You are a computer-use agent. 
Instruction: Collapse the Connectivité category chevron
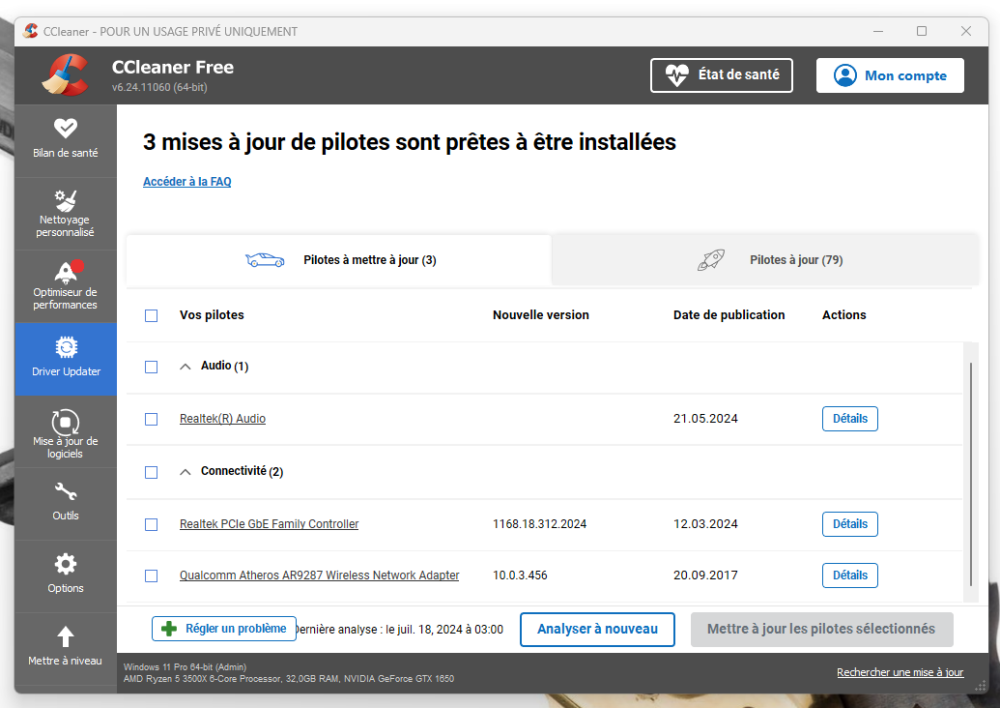(x=185, y=472)
